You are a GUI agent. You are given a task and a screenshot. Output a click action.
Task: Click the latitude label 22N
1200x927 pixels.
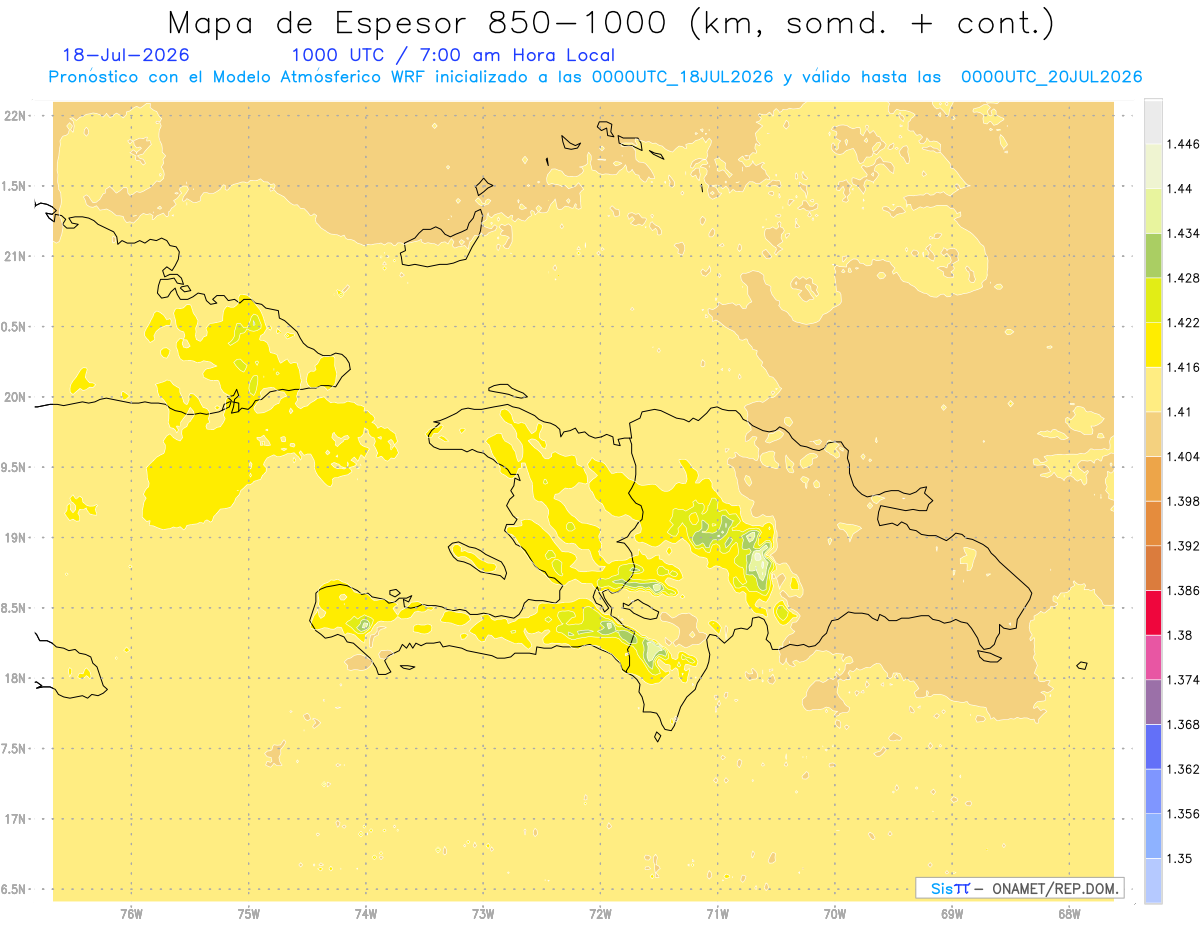pos(16,115)
